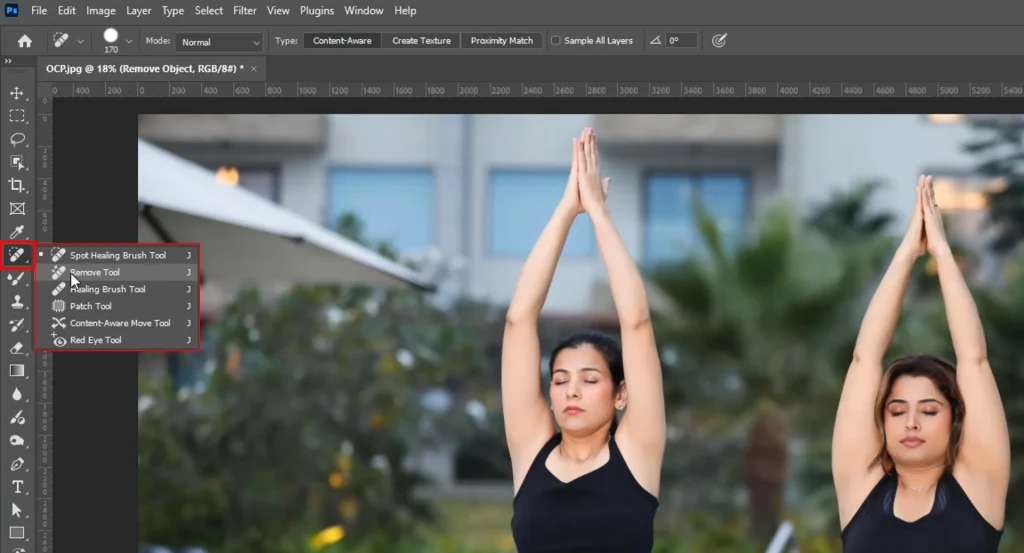Select the Move tool
This screenshot has width=1024, height=553.
point(17,93)
